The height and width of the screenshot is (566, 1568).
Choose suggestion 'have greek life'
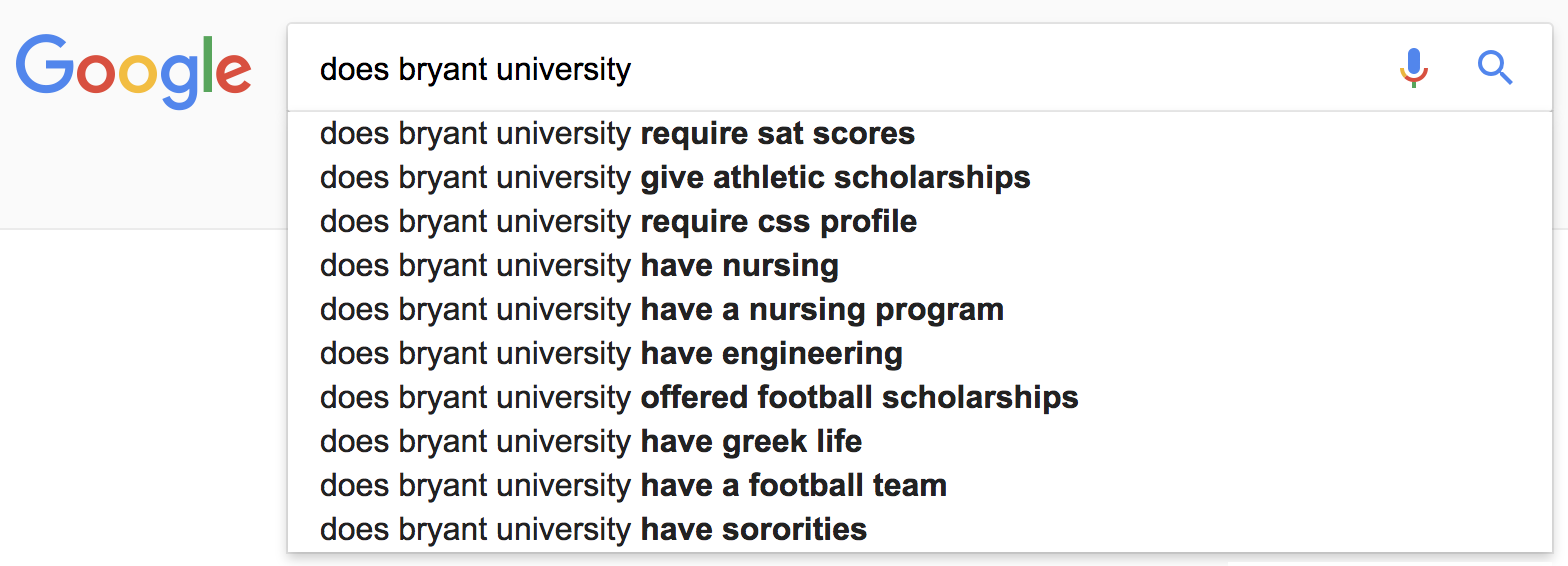coord(920,441)
